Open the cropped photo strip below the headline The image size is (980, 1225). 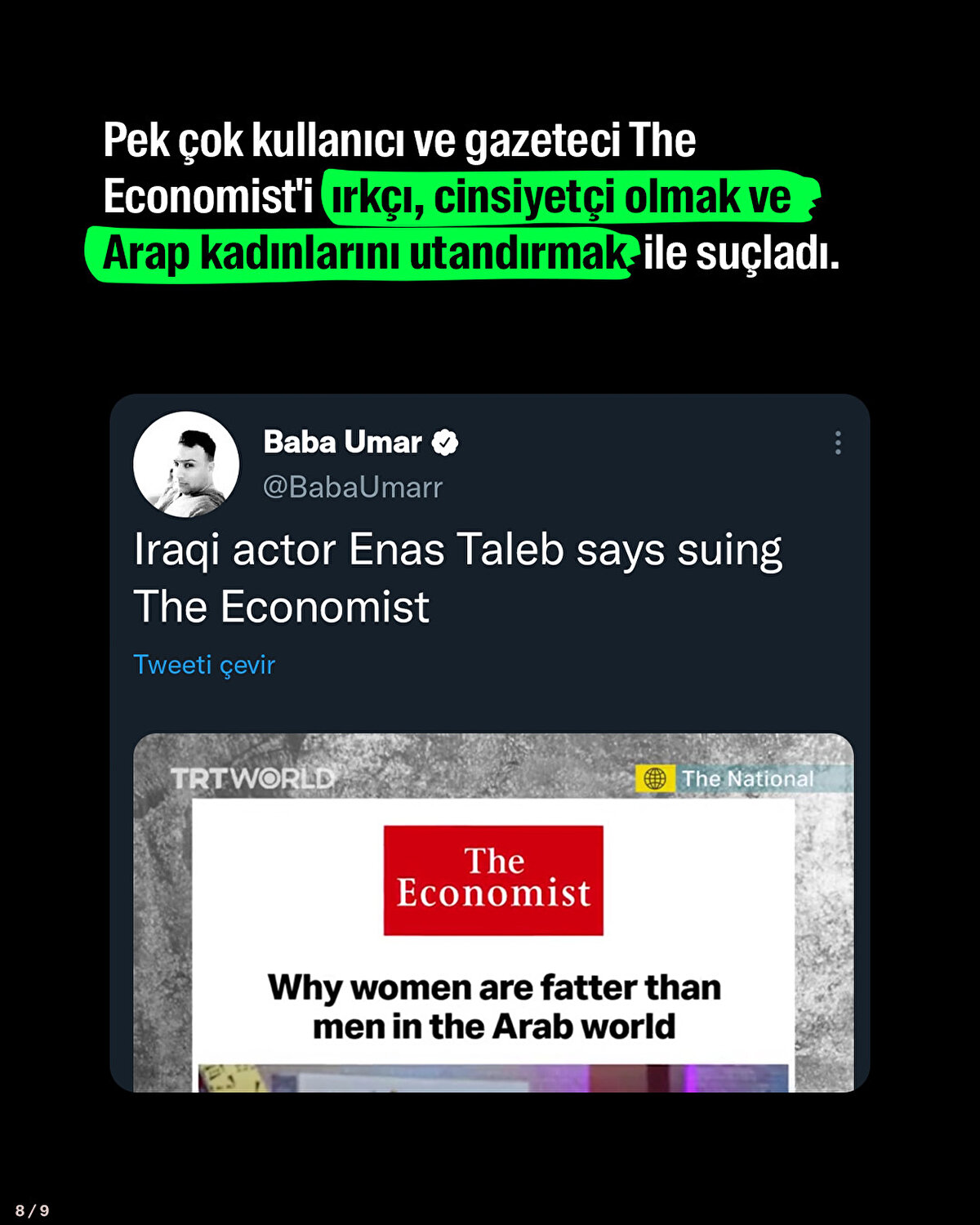pyautogui.click(x=493, y=1078)
